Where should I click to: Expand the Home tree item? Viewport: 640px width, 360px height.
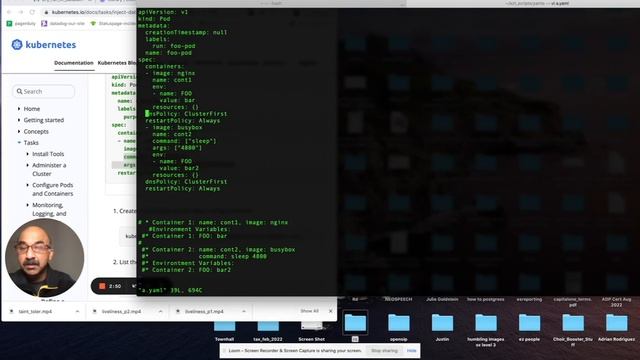click(19, 109)
